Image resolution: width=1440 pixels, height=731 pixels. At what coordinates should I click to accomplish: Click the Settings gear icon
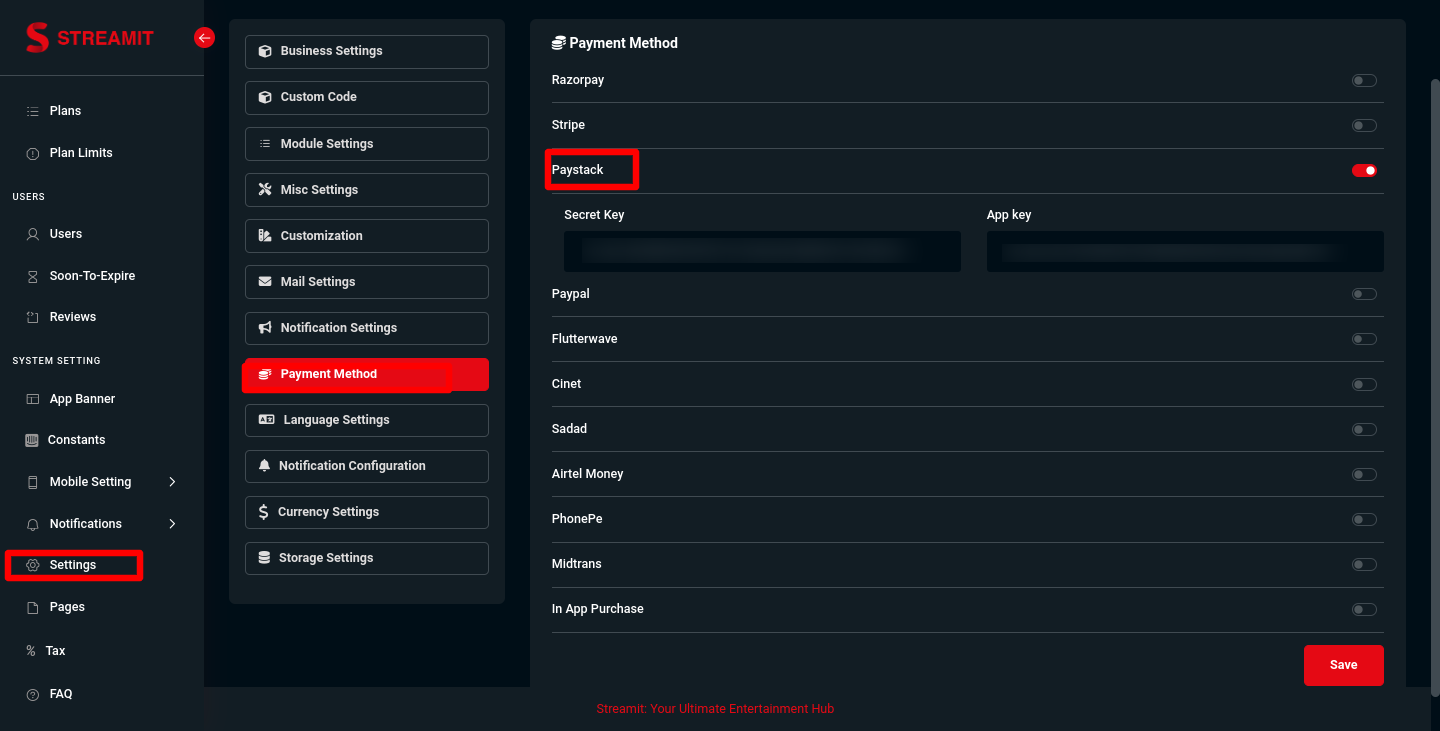pos(32,565)
